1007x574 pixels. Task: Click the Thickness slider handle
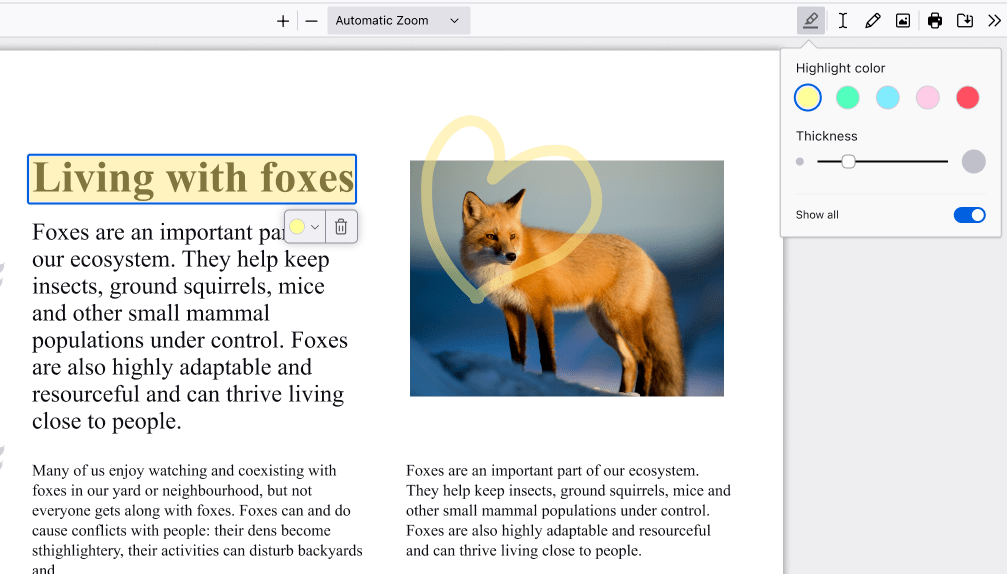click(848, 161)
